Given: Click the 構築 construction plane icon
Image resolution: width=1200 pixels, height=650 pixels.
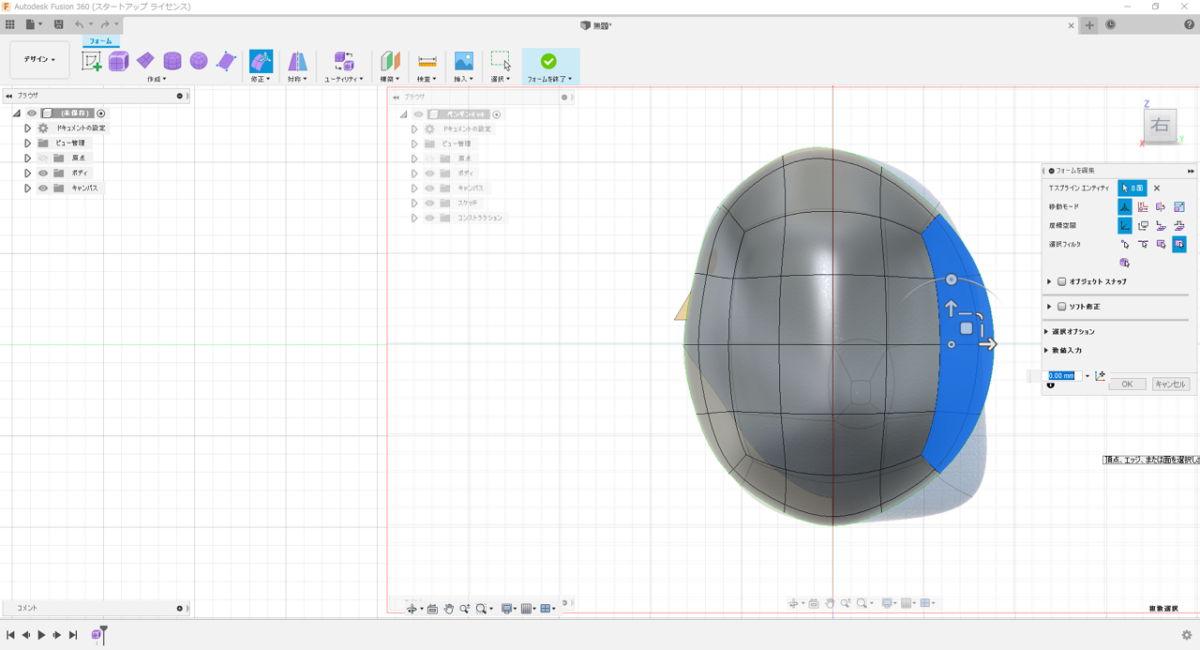Looking at the screenshot, I should (x=391, y=61).
